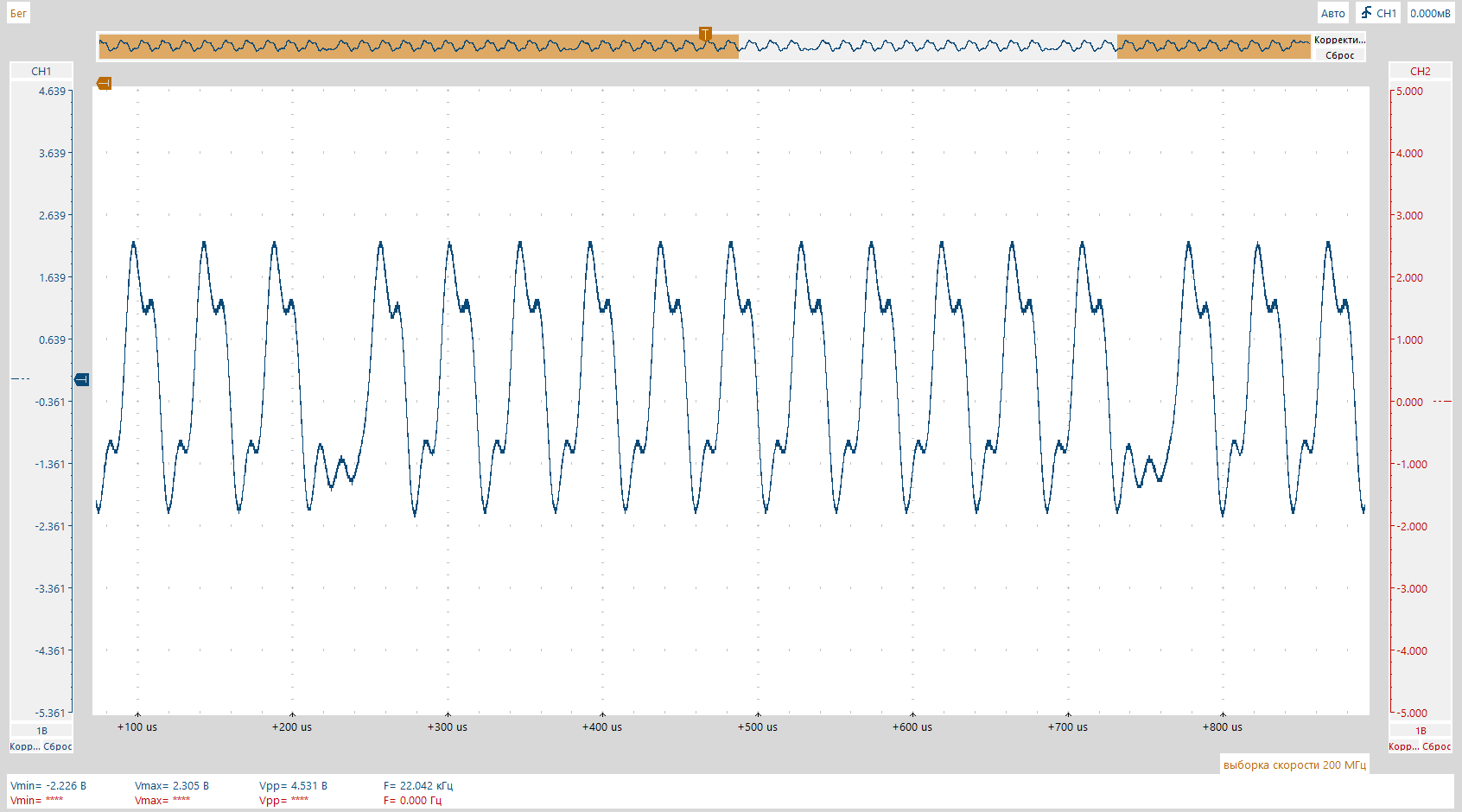Click Корр... under the CH1 scale
The height and width of the screenshot is (812, 1462).
click(x=25, y=746)
